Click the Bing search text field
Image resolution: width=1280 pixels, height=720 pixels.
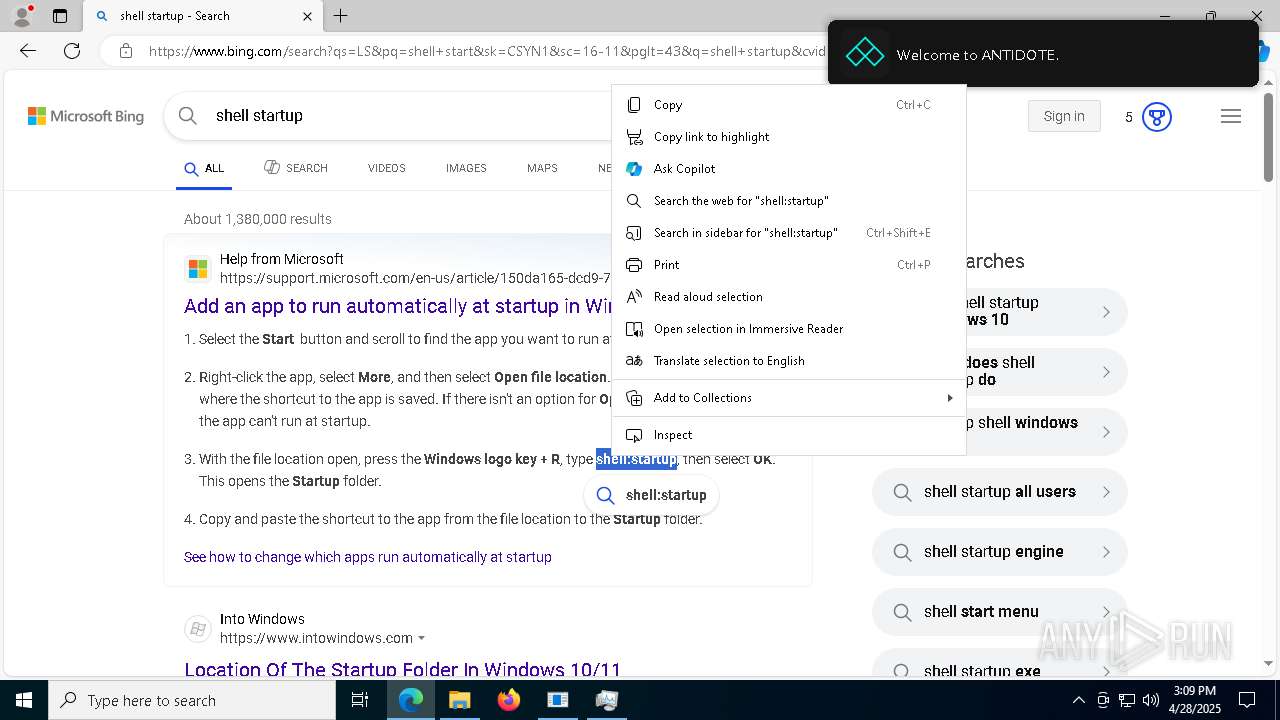coord(410,116)
